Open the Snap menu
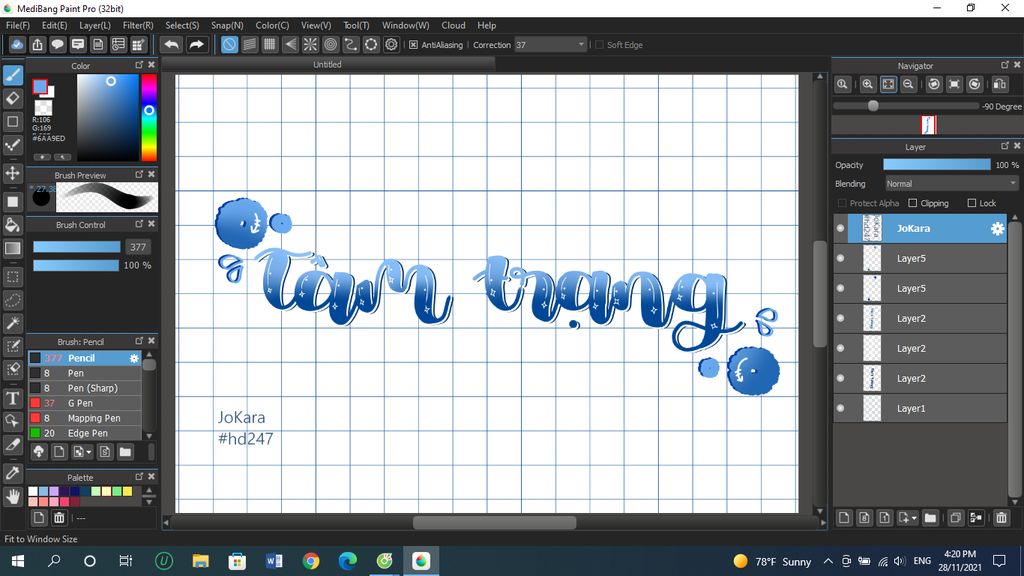This screenshot has height=576, width=1024. 227,25
